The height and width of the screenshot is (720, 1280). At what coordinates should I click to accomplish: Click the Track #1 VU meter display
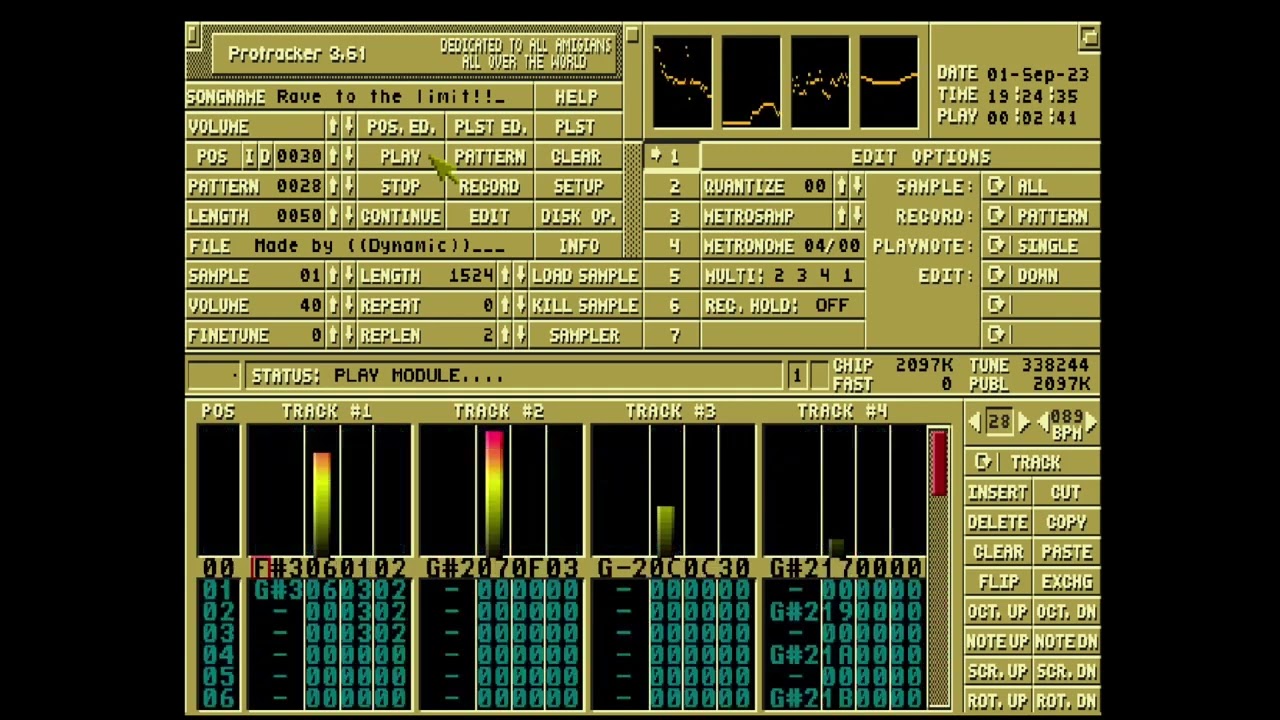[328, 490]
